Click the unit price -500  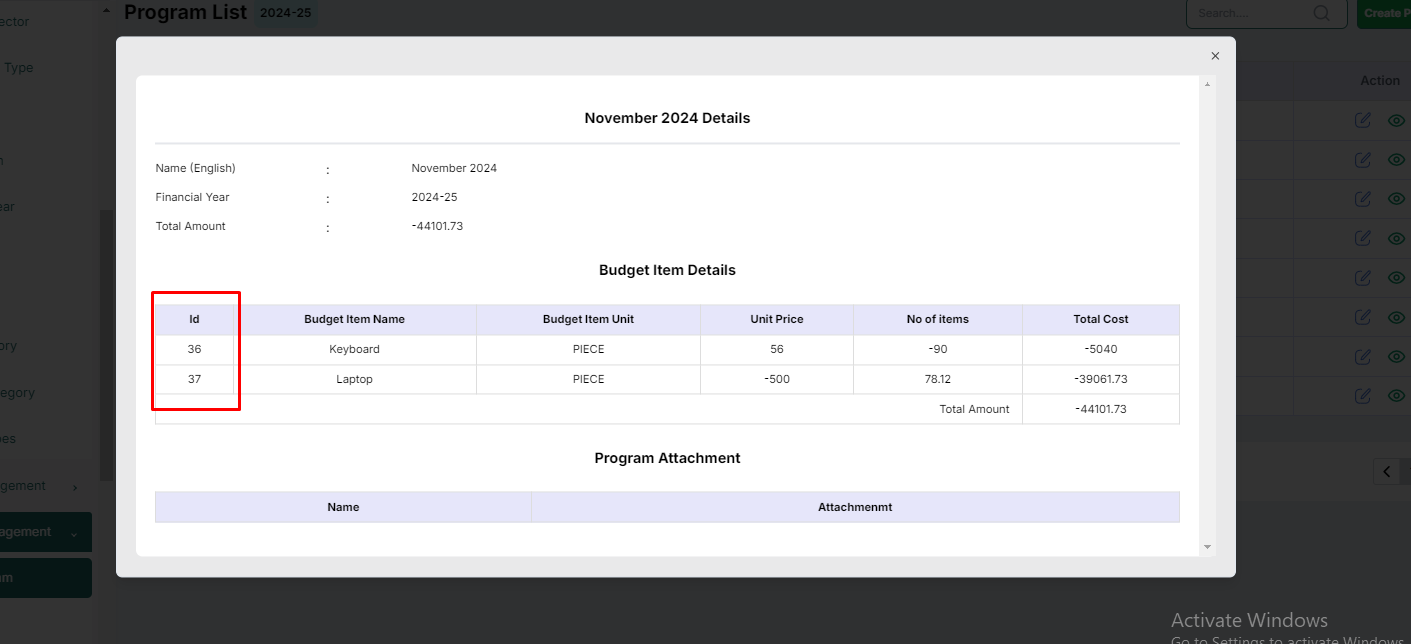click(777, 380)
